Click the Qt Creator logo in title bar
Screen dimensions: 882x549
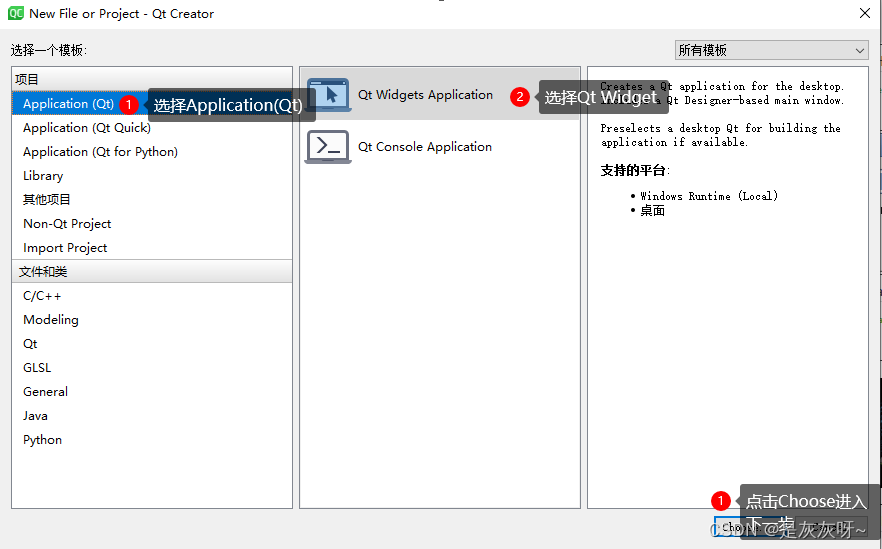[x=17, y=13]
